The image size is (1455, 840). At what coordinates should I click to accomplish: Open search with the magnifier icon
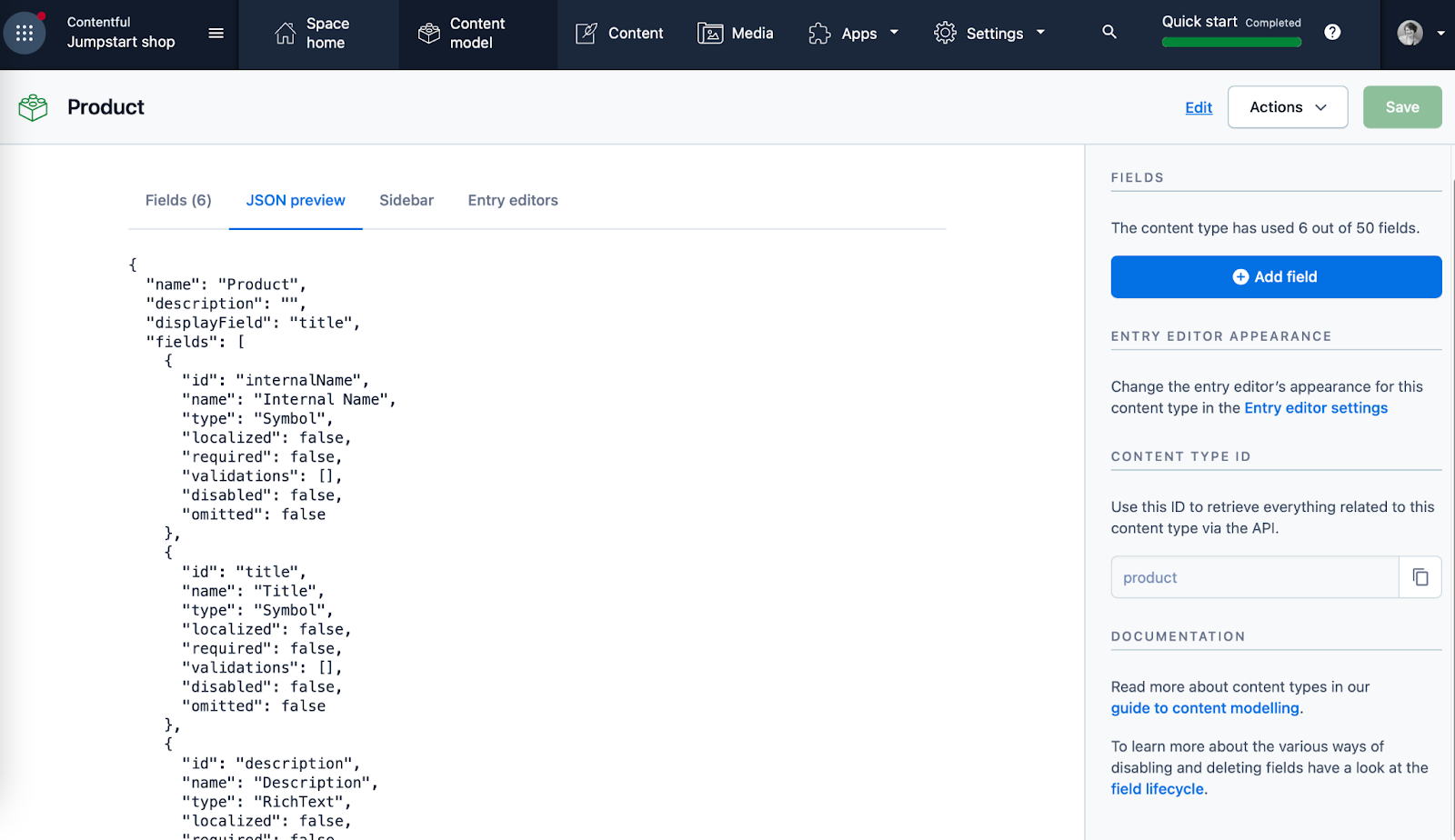pos(1109,31)
